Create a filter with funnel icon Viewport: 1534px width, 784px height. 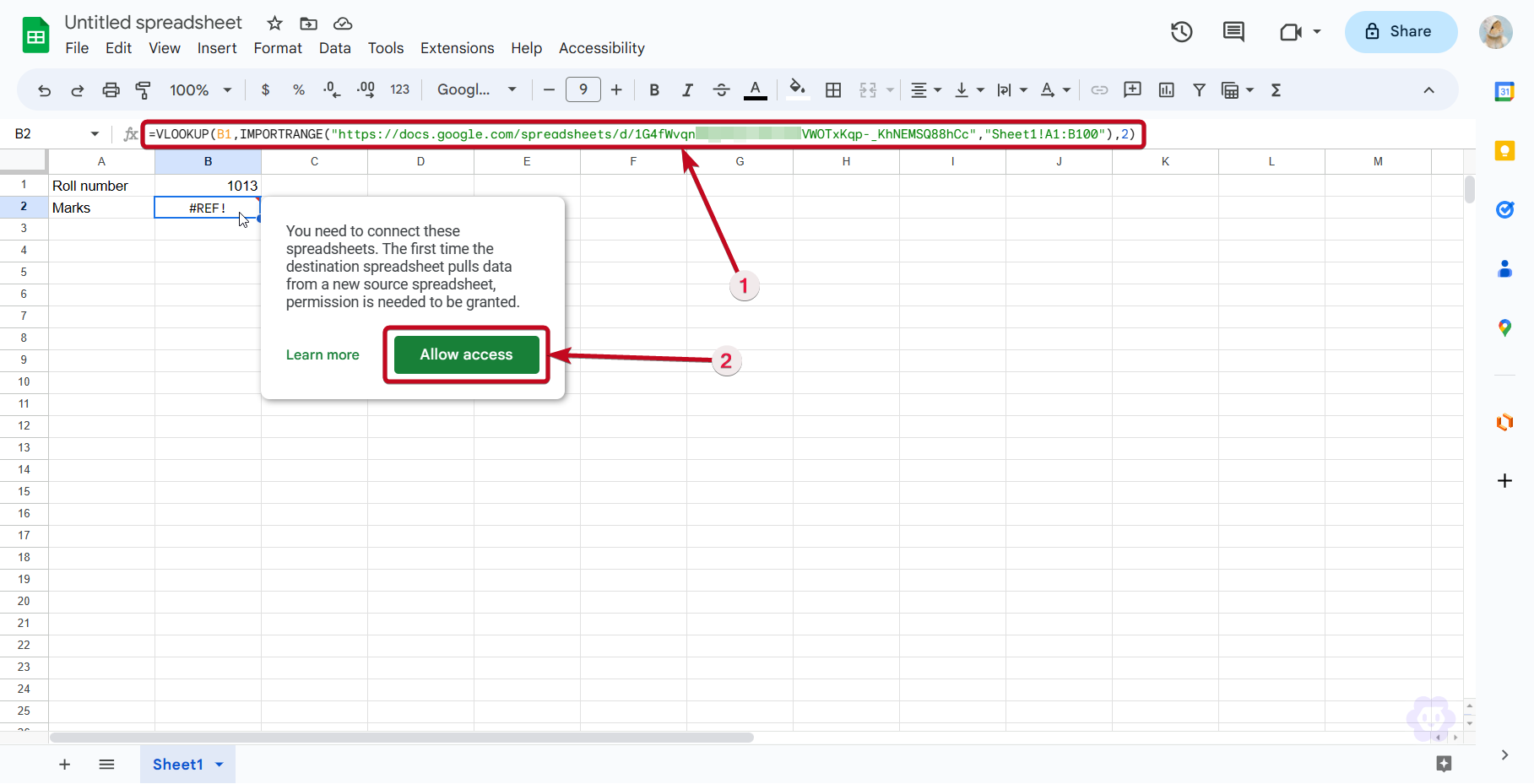pos(1200,90)
